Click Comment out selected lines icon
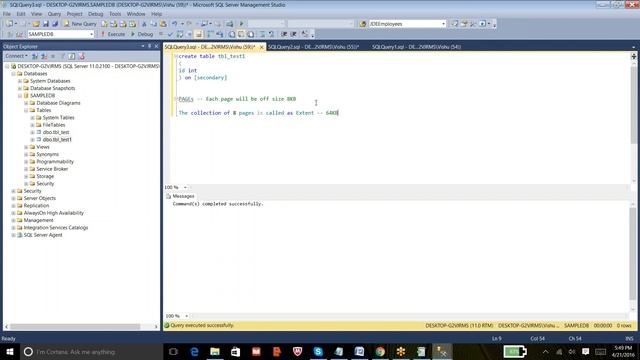The width and height of the screenshot is (640, 360). point(262,34)
